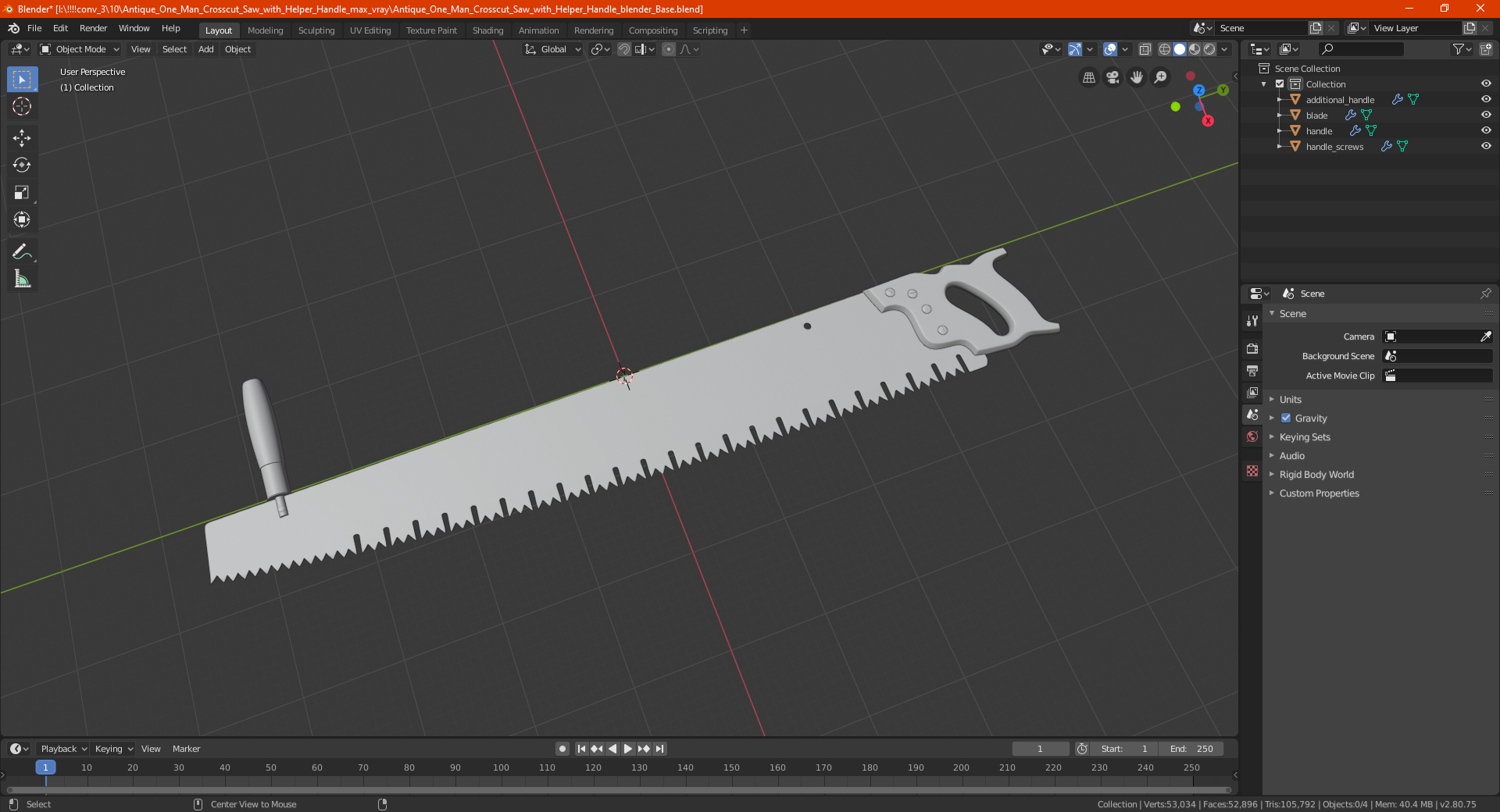Uncheck the Collection exclude checkbox

tap(1280, 84)
